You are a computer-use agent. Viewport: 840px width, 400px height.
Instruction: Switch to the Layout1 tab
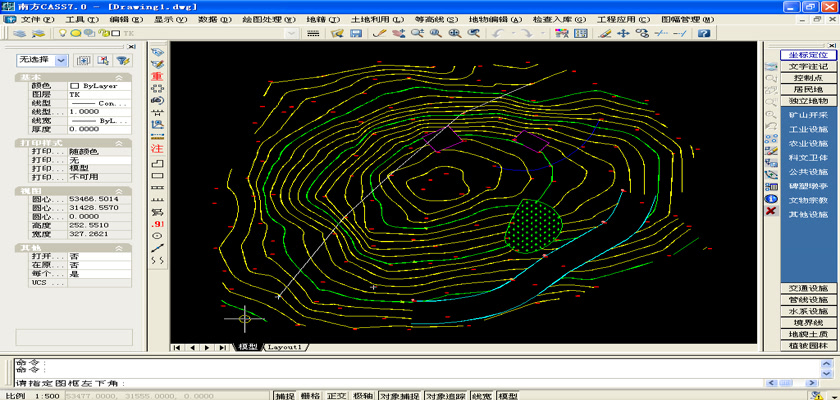(284, 348)
